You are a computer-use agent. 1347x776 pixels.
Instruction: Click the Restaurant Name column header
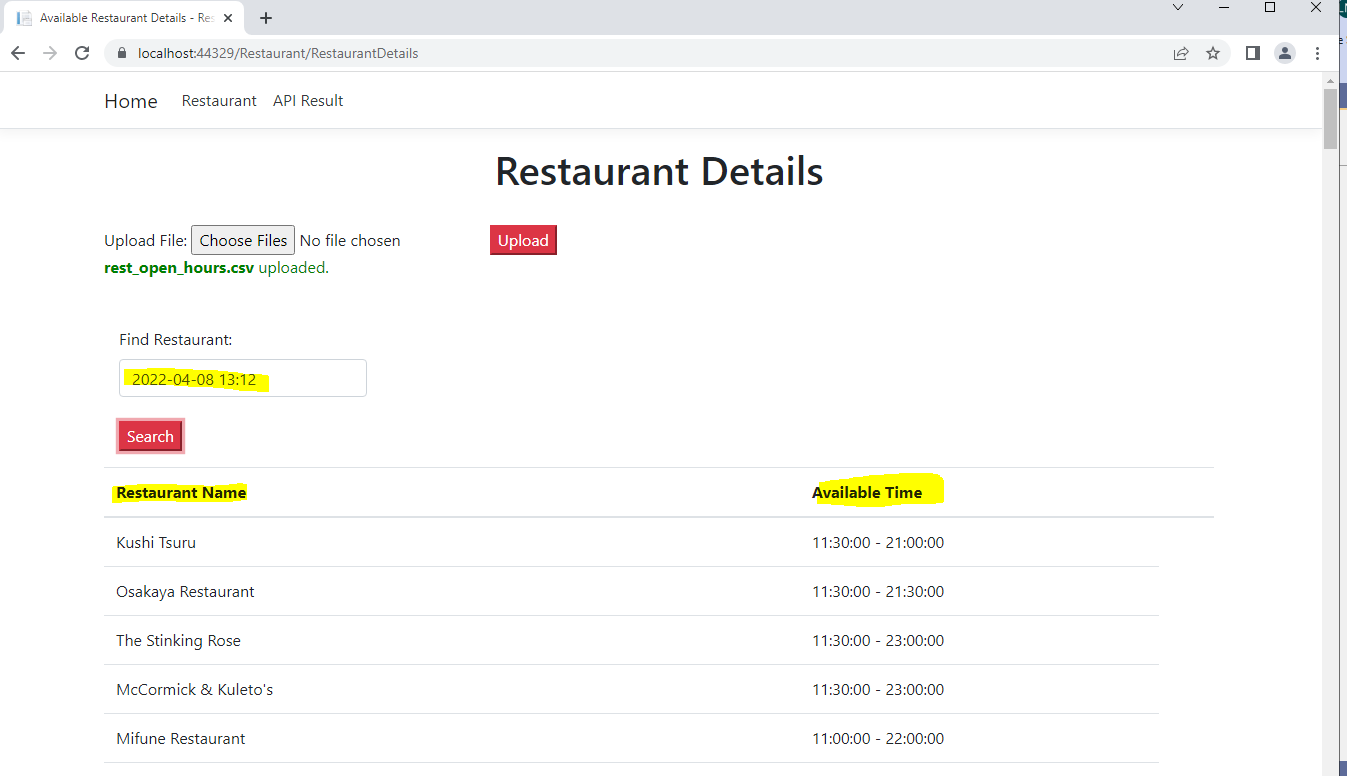[181, 492]
